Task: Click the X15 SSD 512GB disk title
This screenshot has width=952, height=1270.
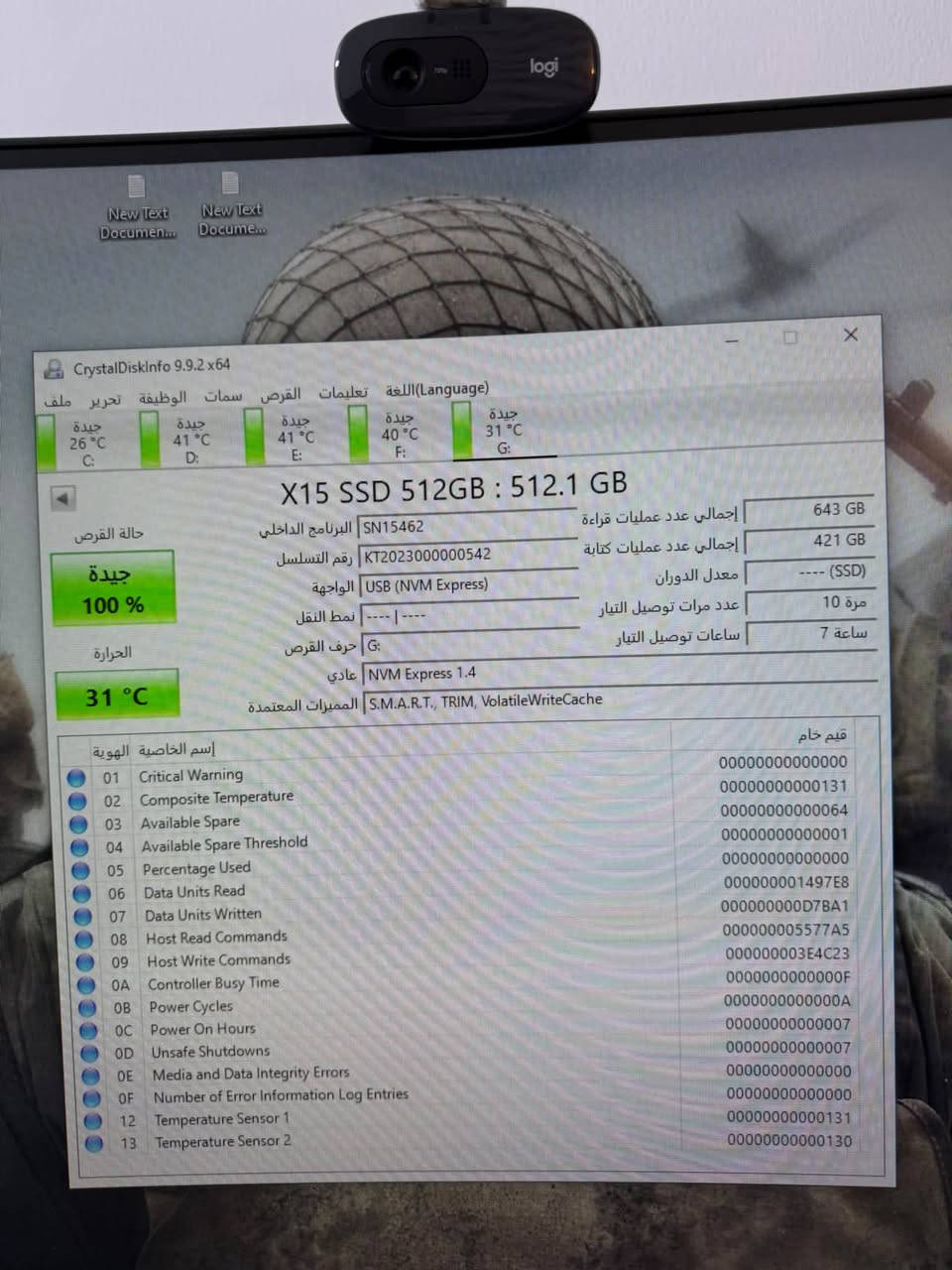Action: [x=454, y=488]
